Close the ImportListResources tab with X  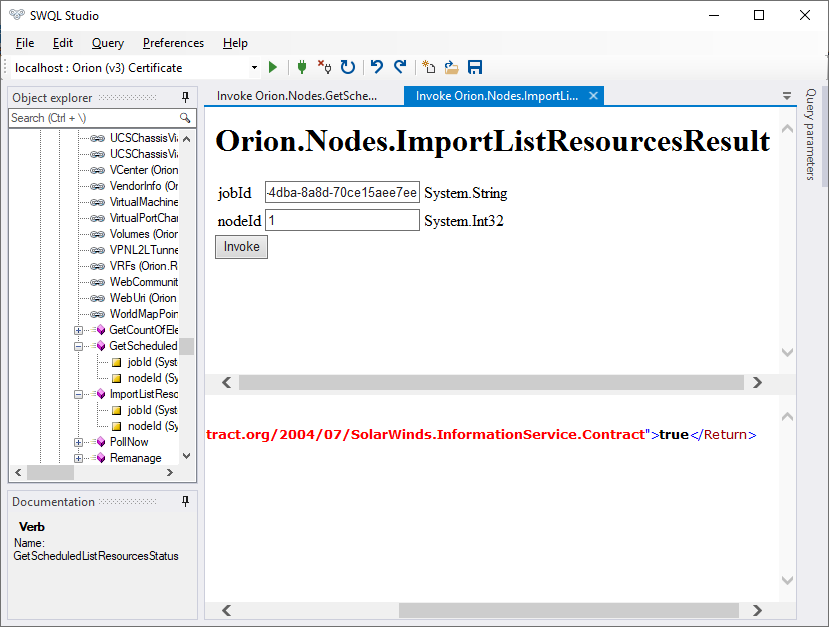[x=593, y=96]
